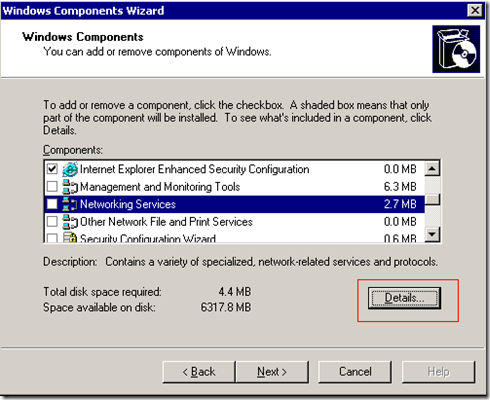This screenshot has height=400, width=490.
Task: Click the 4.4 MB total disk space value
Action: point(235,292)
